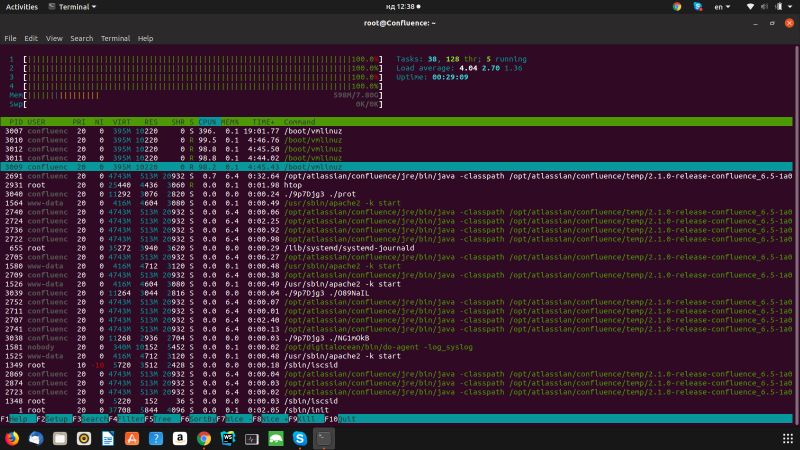Screen dimensions: 800x450
Task: Open Rhythmbox music player in dock
Action: (x=84, y=438)
